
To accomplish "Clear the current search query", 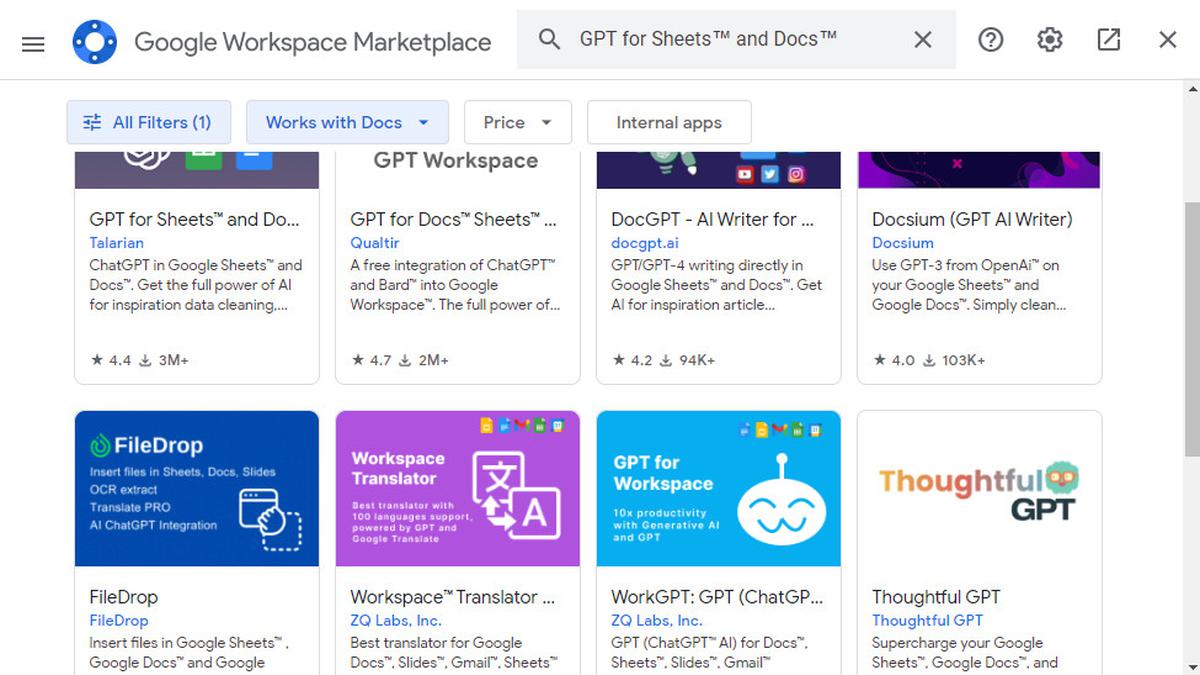I will pyautogui.click(x=922, y=39).
